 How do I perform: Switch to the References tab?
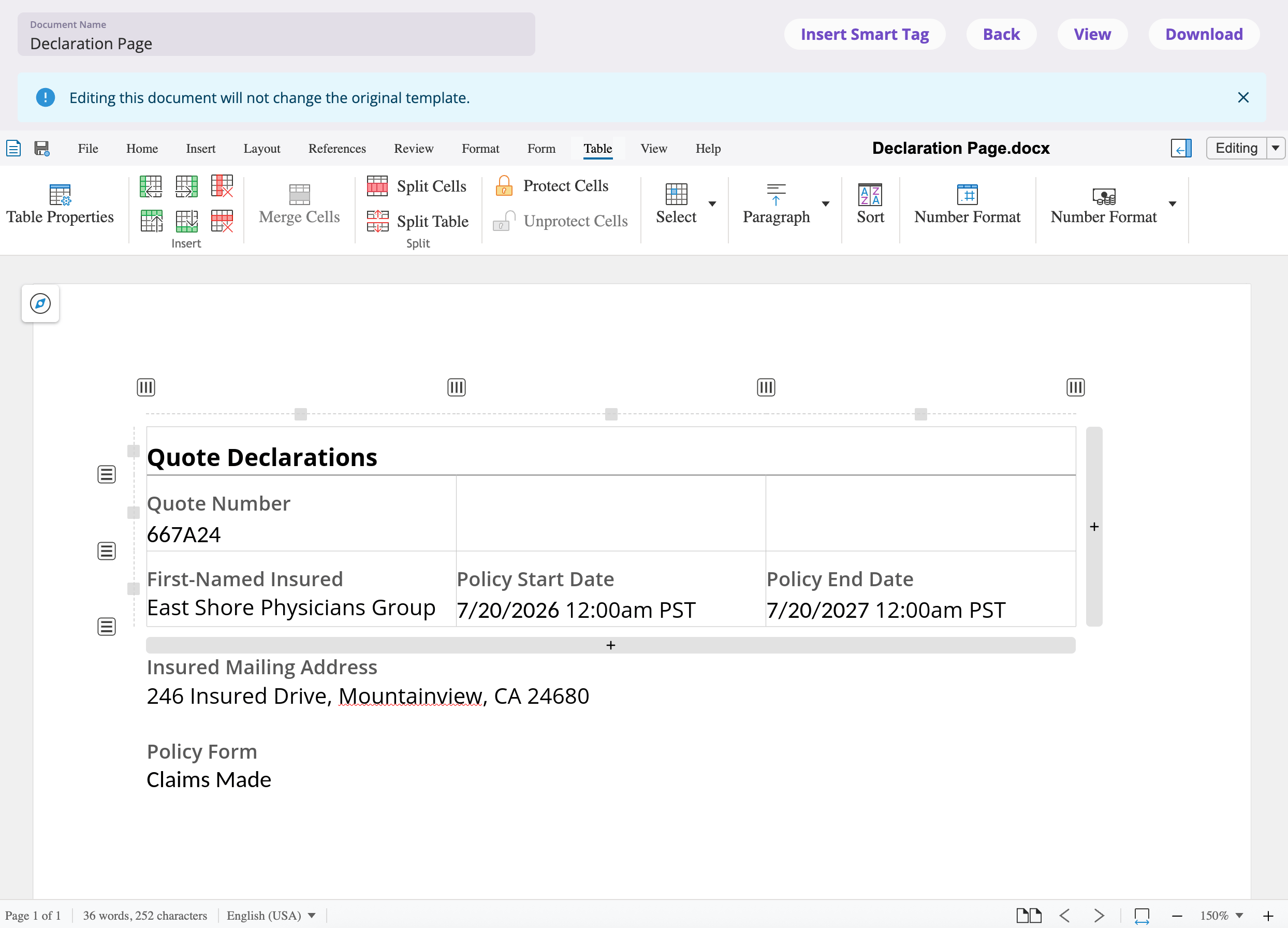[x=338, y=149]
